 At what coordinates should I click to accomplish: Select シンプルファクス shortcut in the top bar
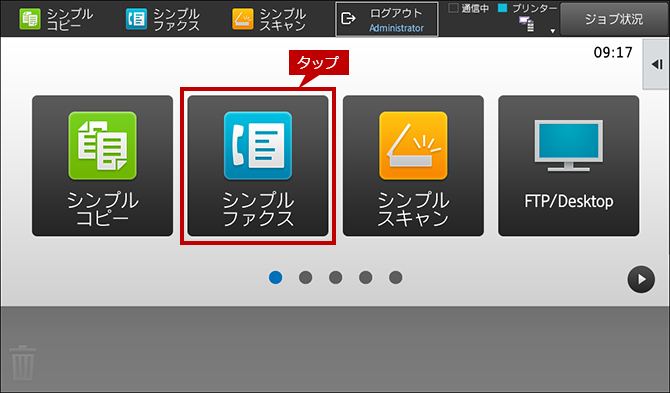click(162, 19)
